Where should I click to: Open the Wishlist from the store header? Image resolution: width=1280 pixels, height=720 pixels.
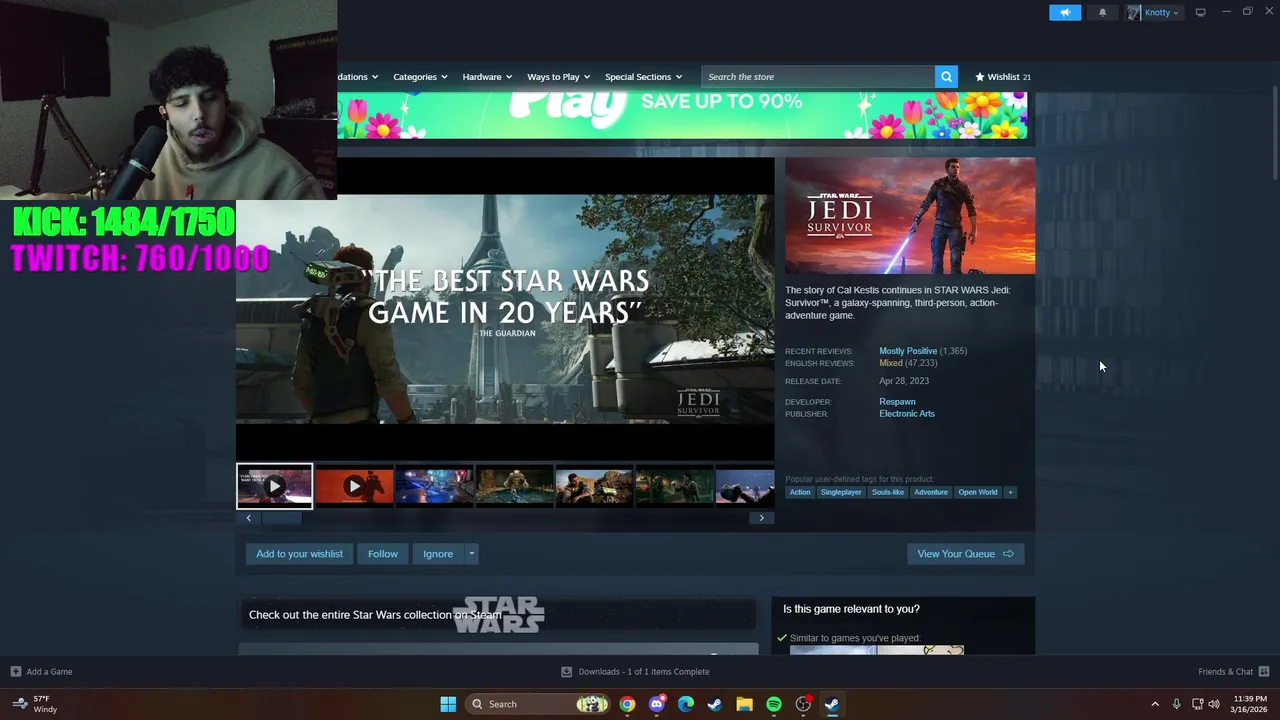click(1003, 77)
